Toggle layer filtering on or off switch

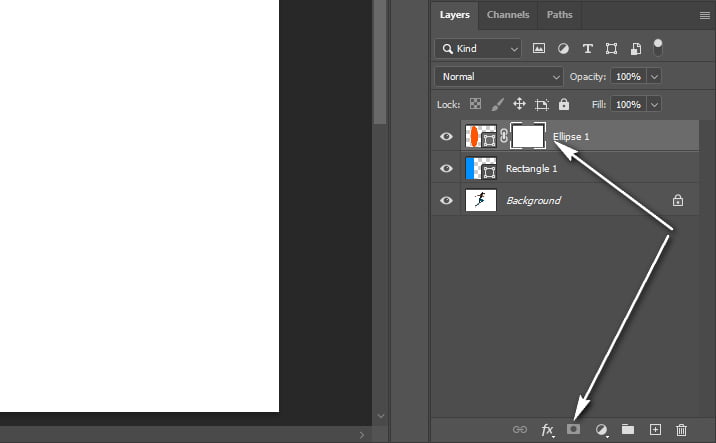[x=658, y=47]
